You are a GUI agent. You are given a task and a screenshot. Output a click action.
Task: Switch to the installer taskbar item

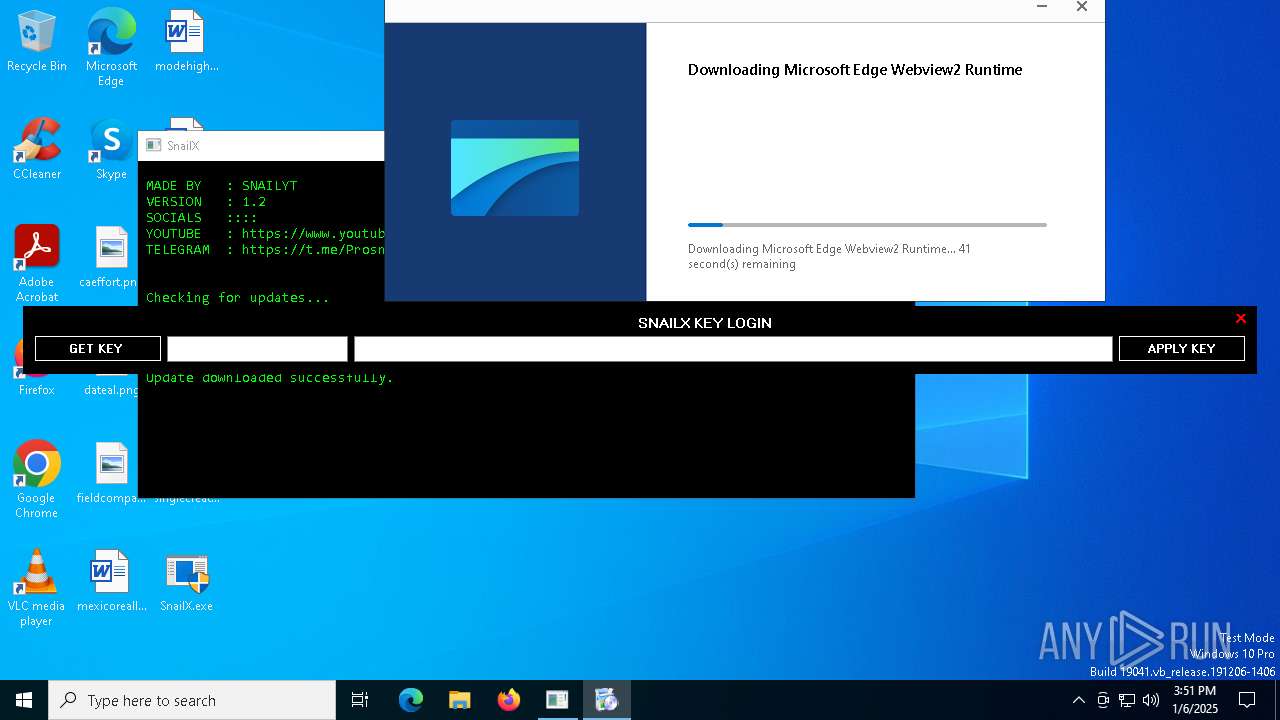pos(606,700)
